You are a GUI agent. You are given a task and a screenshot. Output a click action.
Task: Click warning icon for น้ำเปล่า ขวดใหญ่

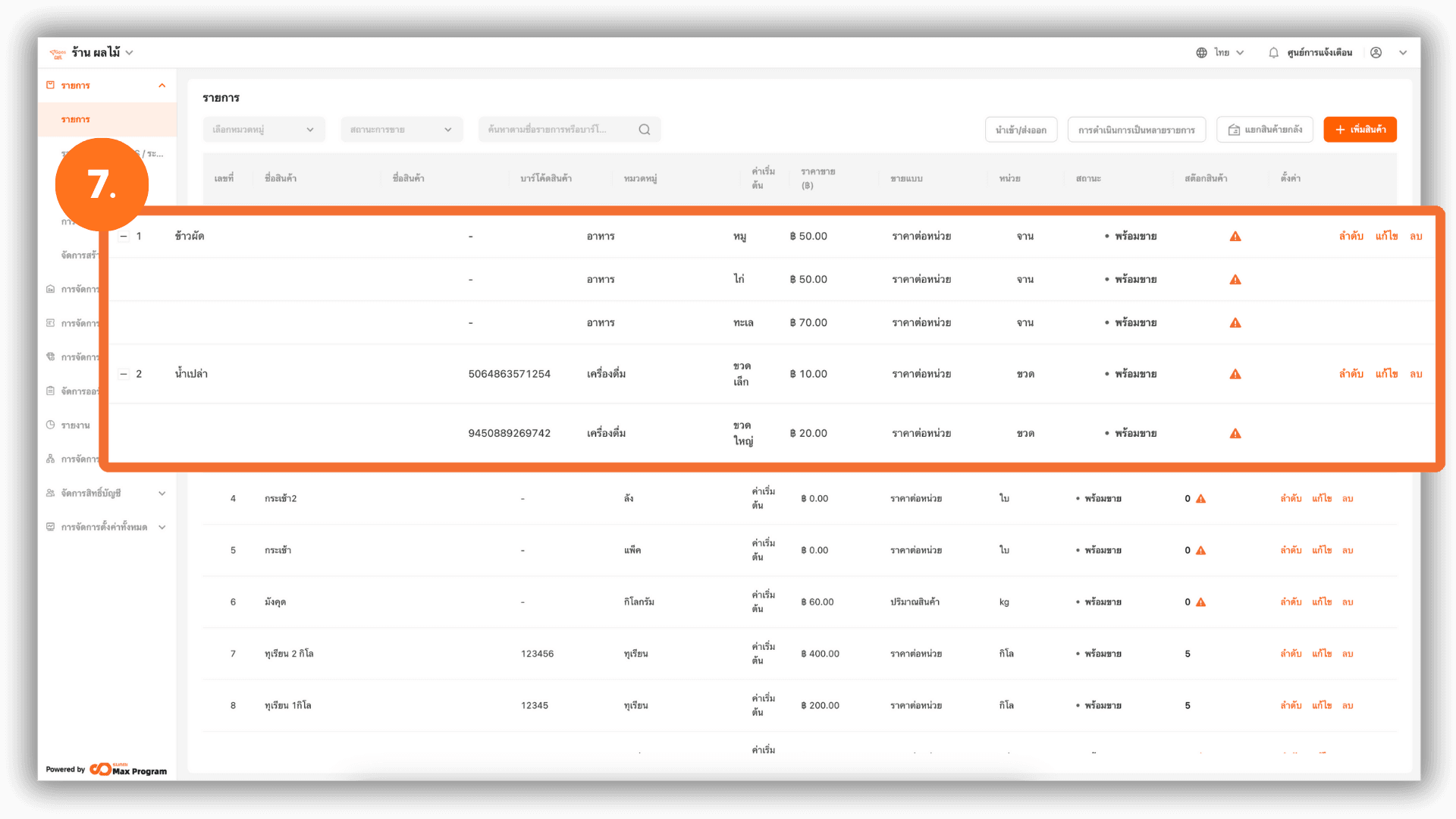1235,434
